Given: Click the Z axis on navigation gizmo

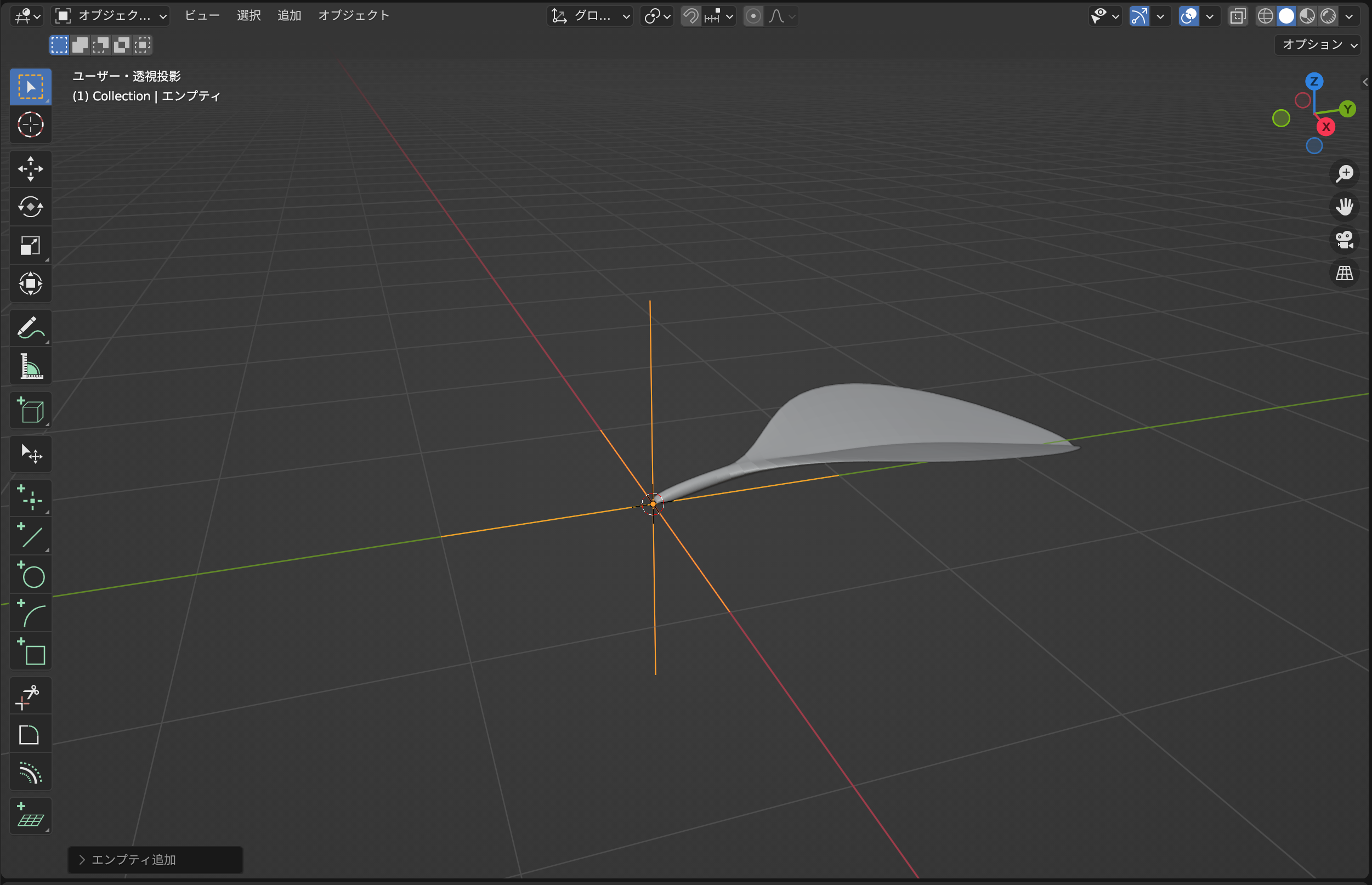Looking at the screenshot, I should 1314,82.
